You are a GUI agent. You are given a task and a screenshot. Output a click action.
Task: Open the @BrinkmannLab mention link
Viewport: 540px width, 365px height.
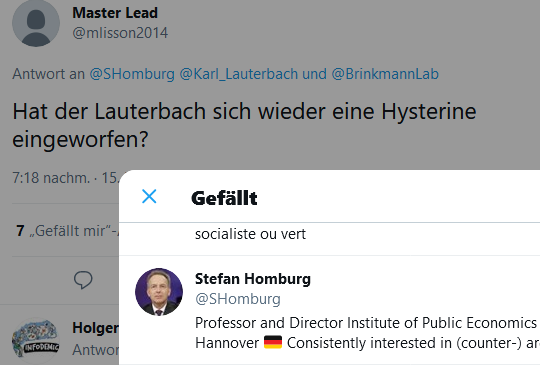pyautogui.click(x=385, y=74)
